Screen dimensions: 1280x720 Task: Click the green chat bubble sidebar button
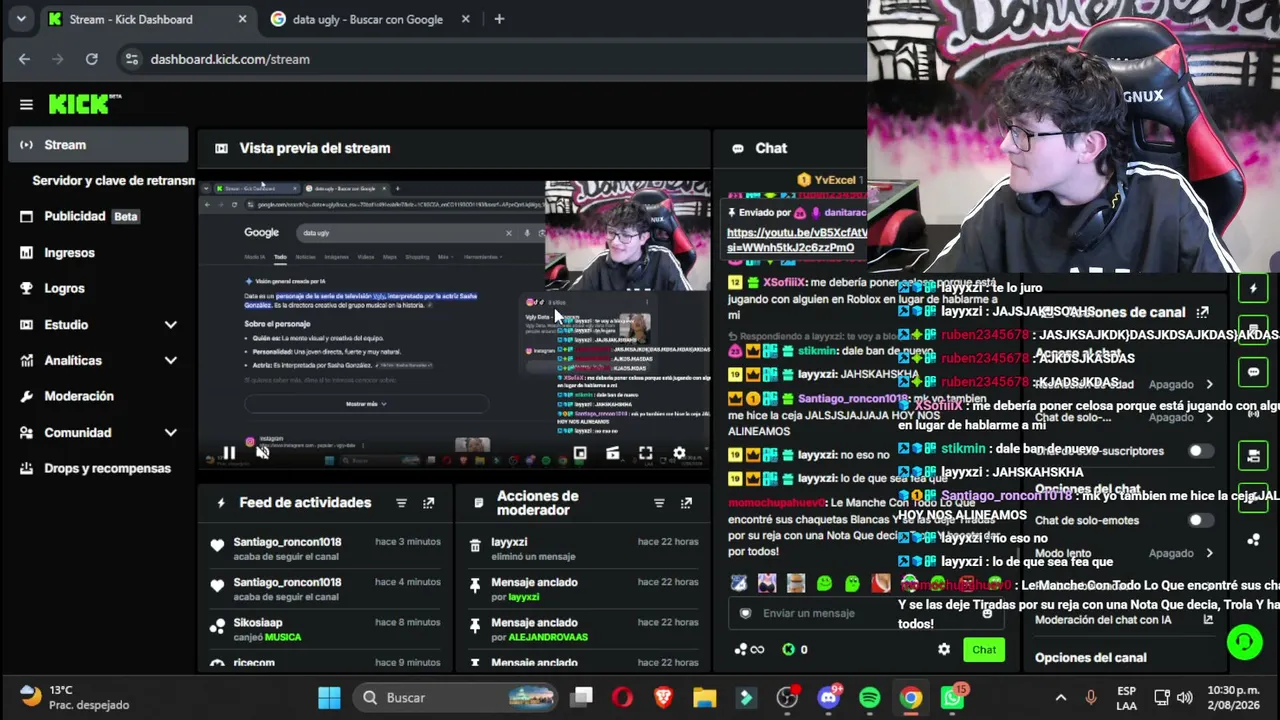pyautogui.click(x=1253, y=371)
